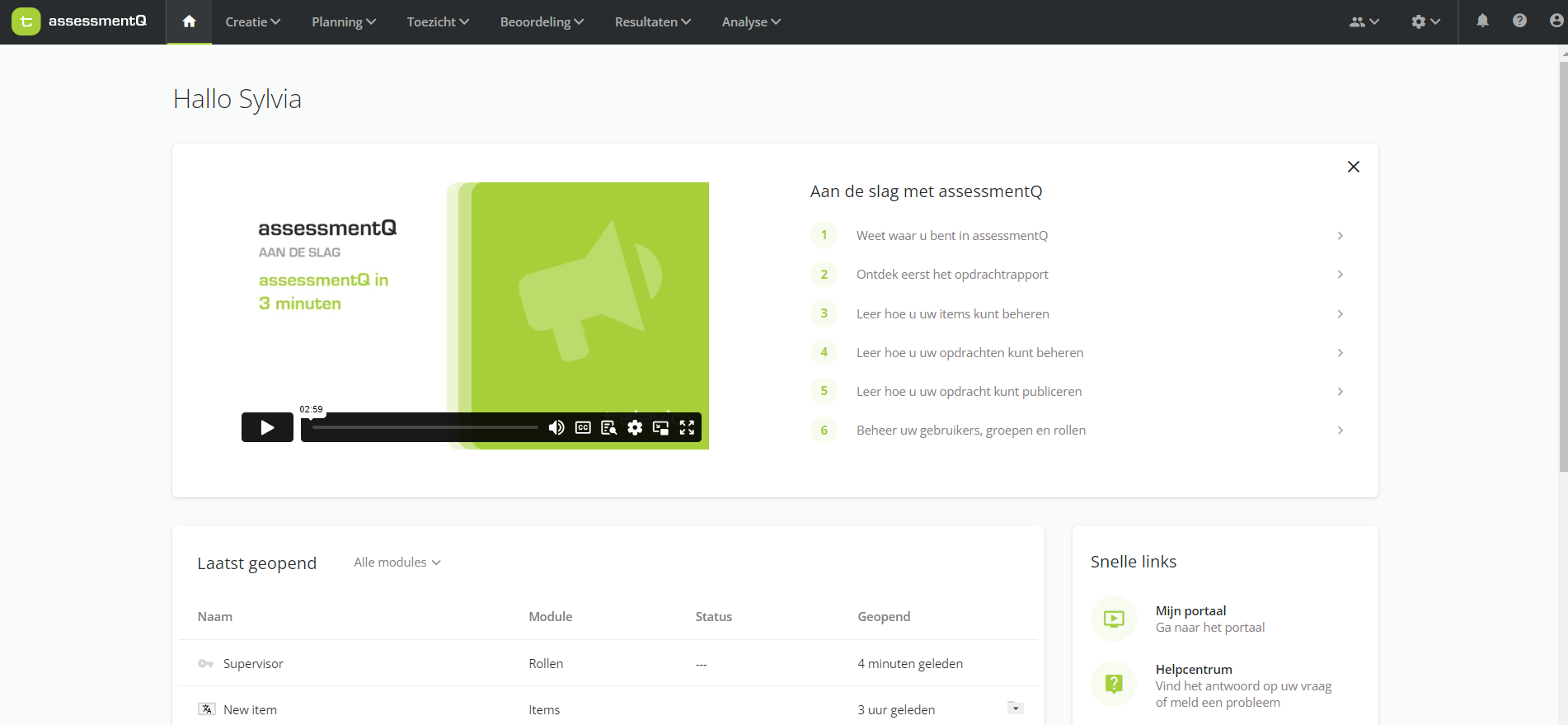Click chevron for step 1 row

pyautogui.click(x=1340, y=236)
